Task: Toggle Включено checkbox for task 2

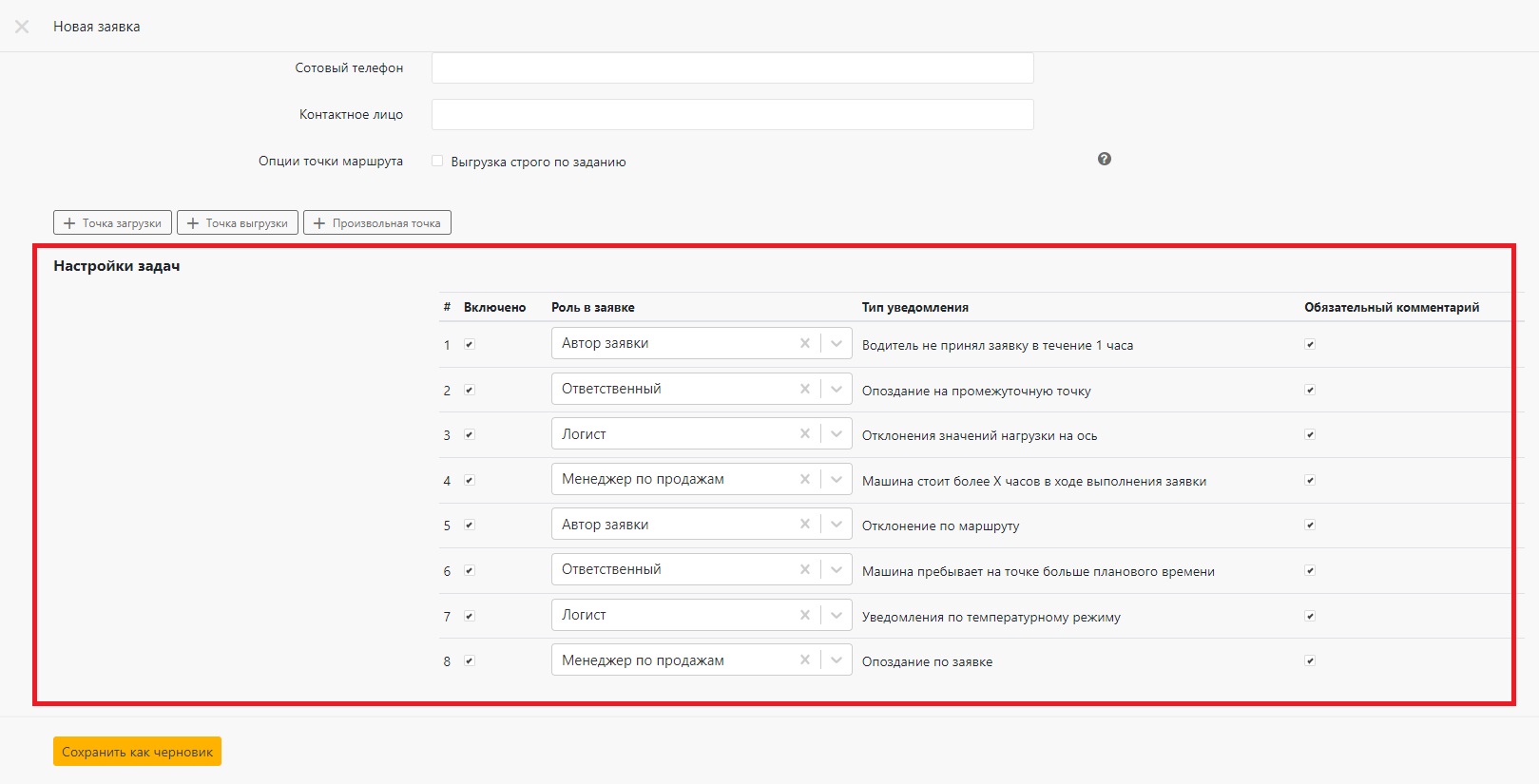Action: tap(470, 390)
